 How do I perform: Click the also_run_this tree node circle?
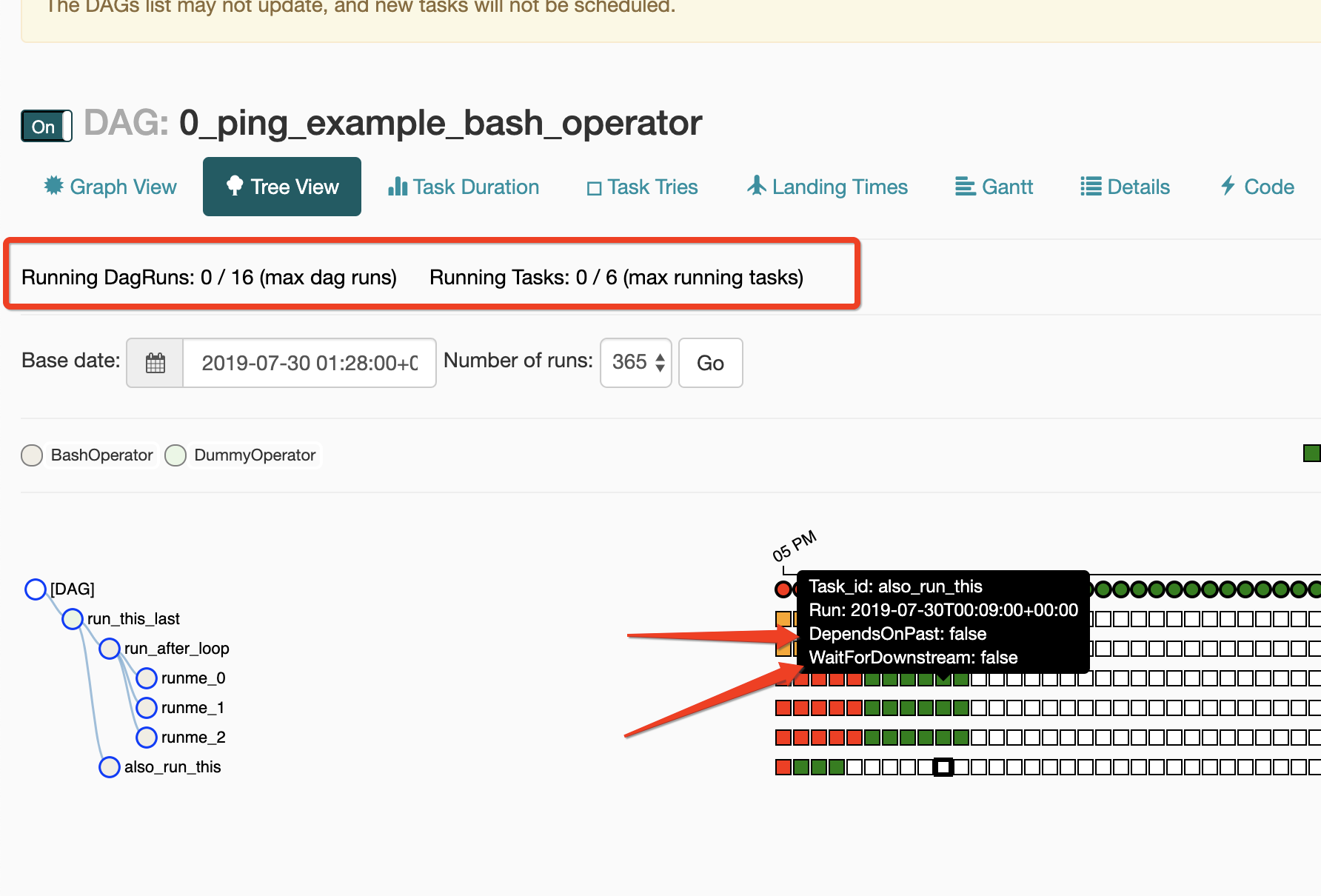[x=110, y=767]
